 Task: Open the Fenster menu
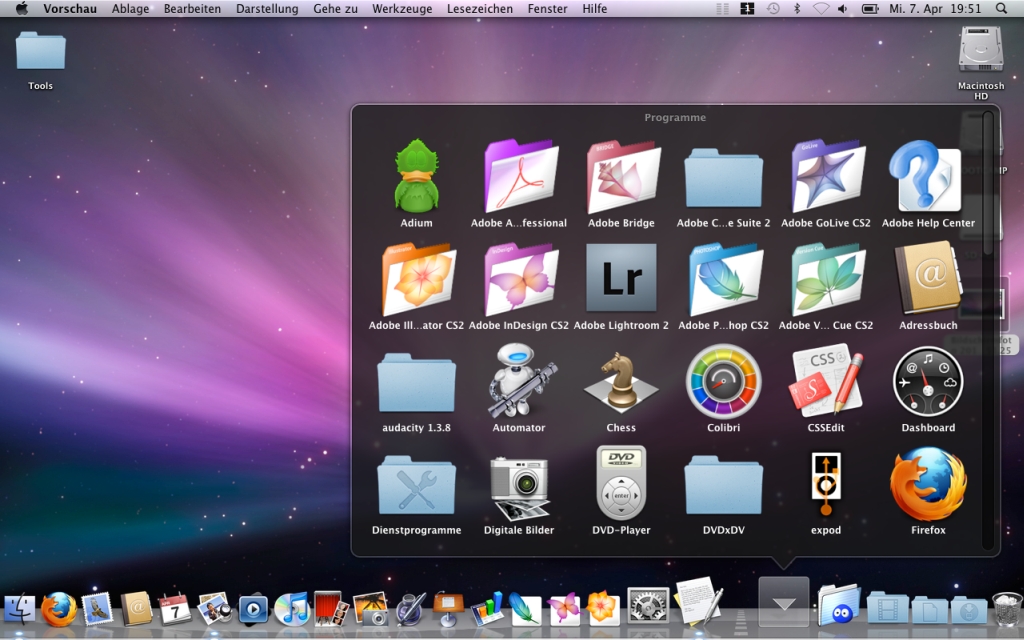(x=547, y=8)
